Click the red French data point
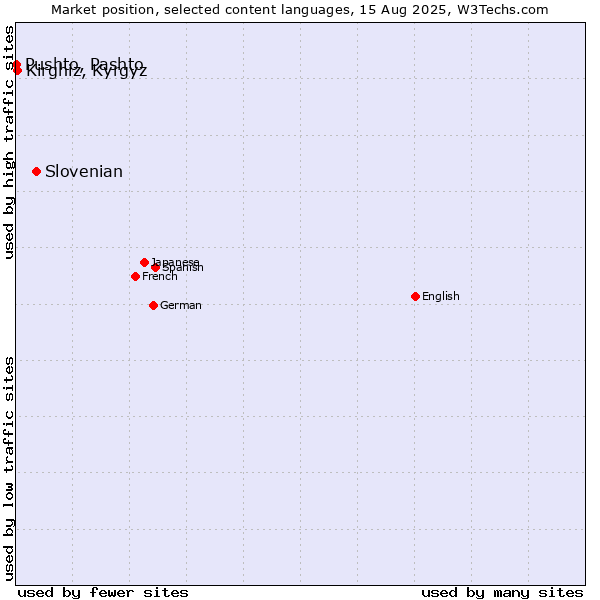 click(135, 276)
